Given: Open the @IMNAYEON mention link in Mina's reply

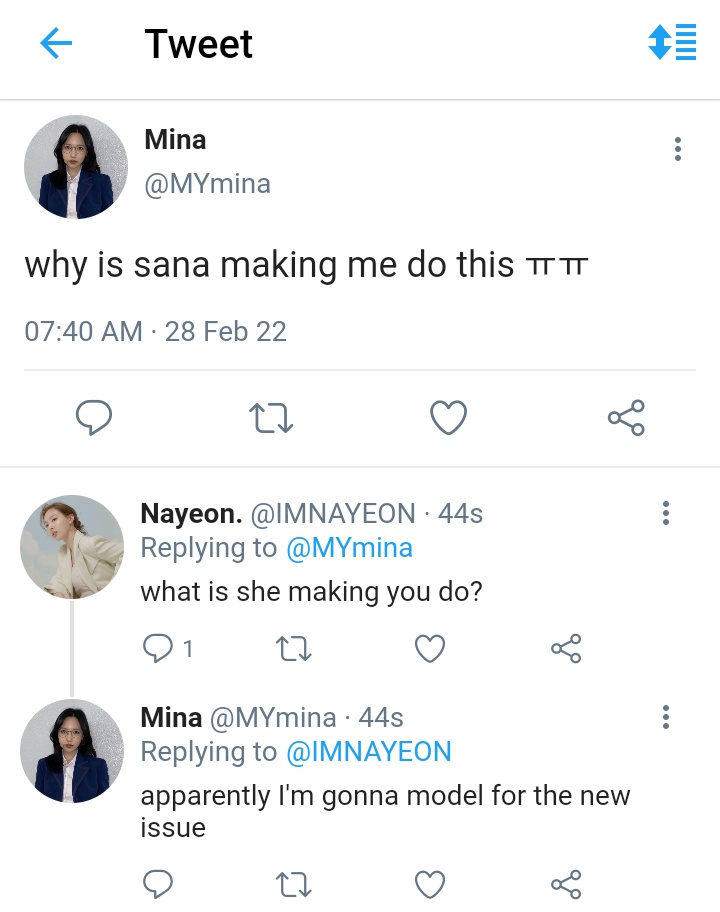Looking at the screenshot, I should point(369,751).
